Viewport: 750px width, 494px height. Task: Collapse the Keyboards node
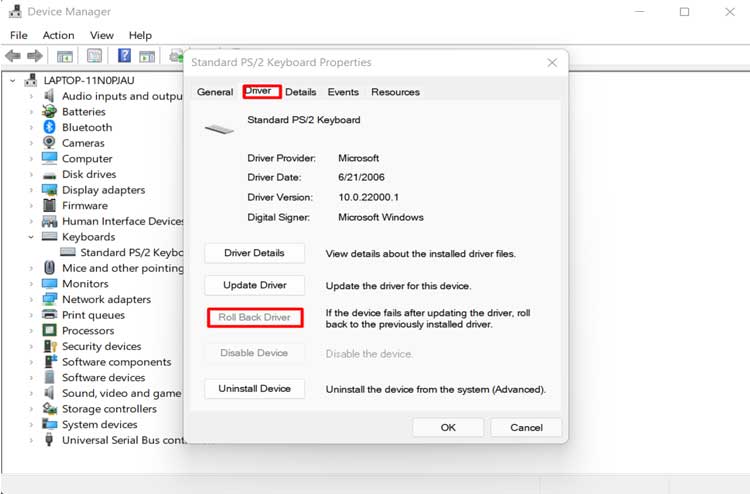(31, 237)
